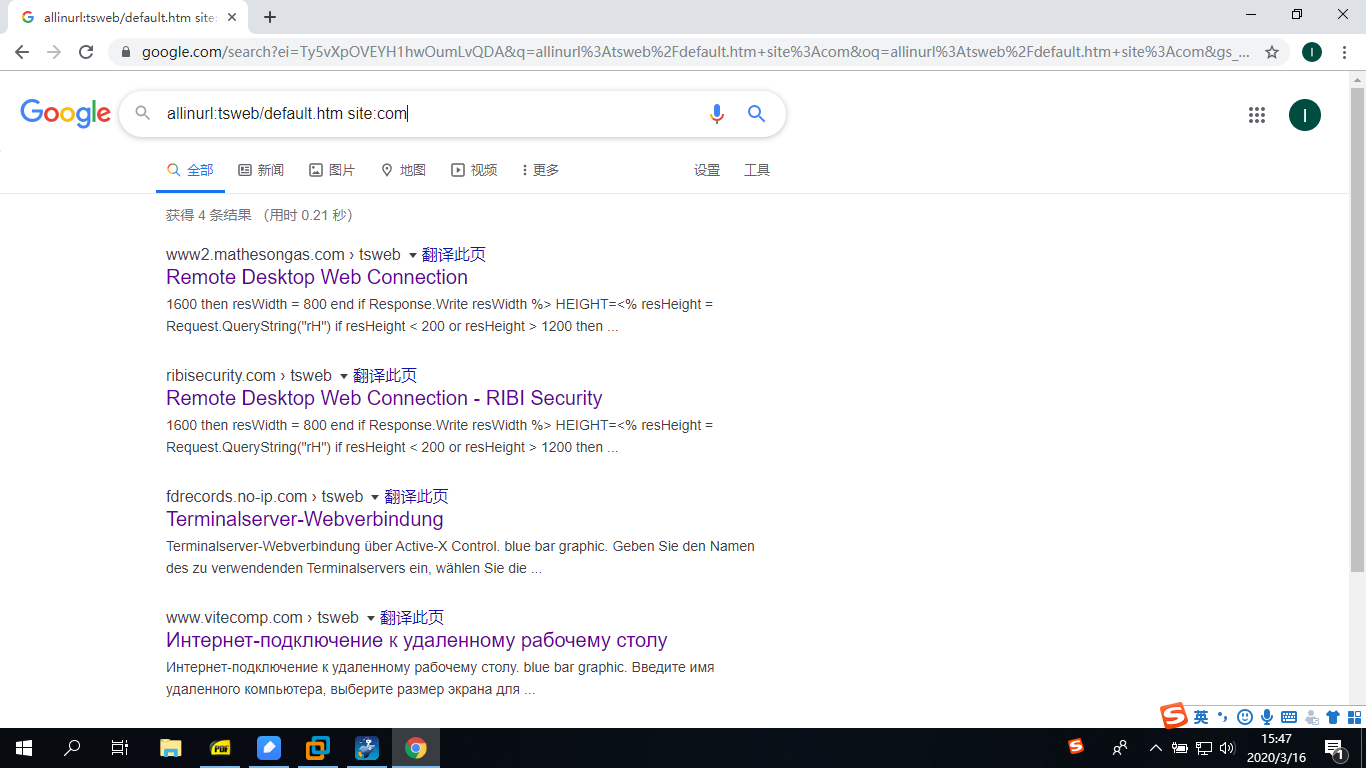Open Sogou toolbox grid icon
The height and width of the screenshot is (768, 1366).
1355,717
